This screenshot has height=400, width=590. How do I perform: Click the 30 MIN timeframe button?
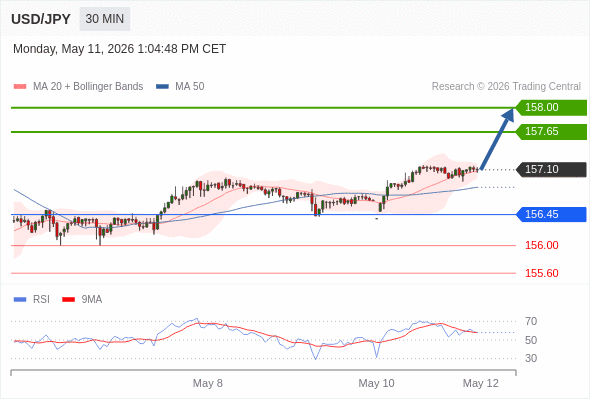105,19
